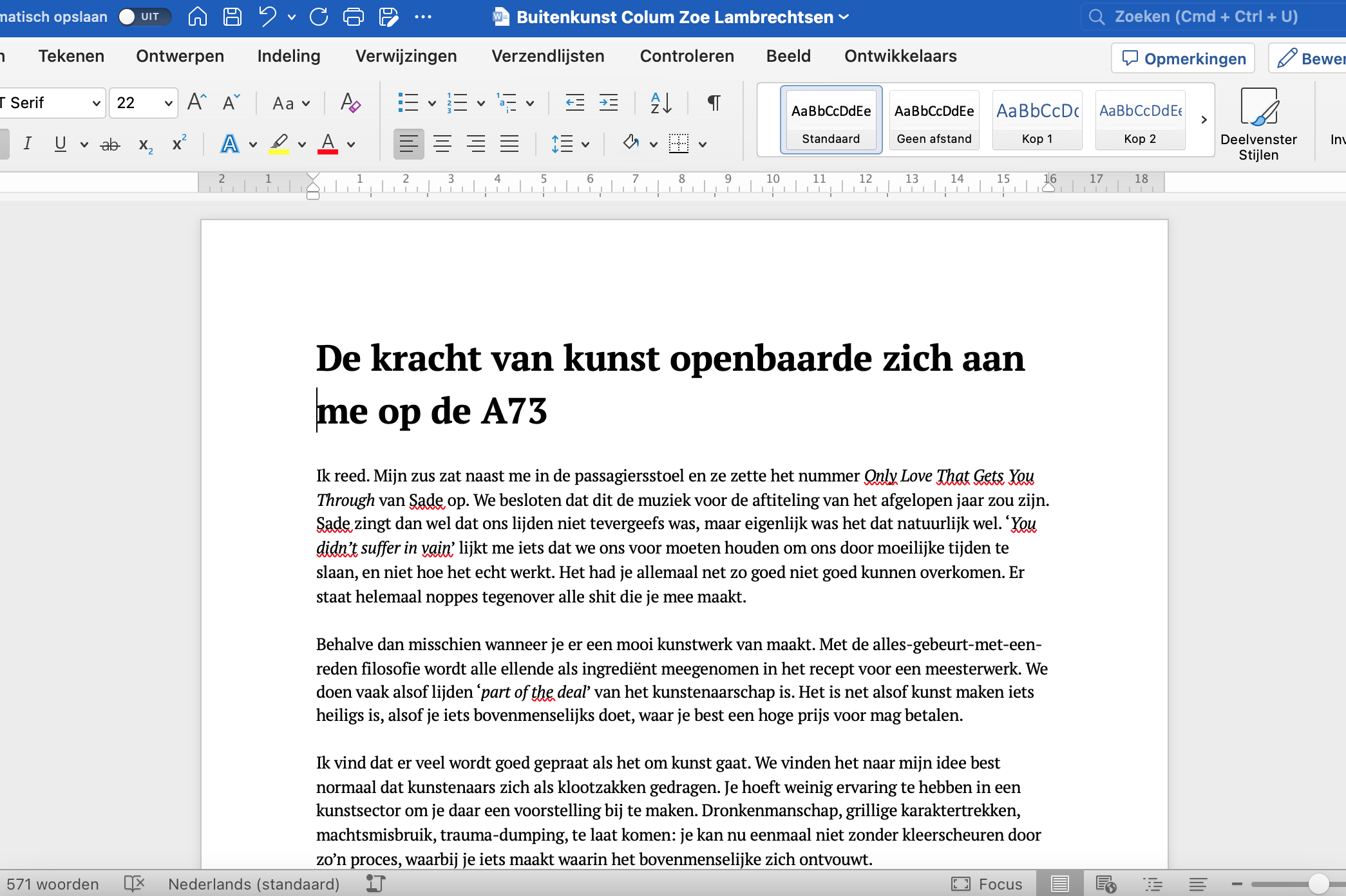This screenshot has height=896, width=1346.
Task: Show paragraph marks with pilcrow icon
Action: pyautogui.click(x=714, y=103)
